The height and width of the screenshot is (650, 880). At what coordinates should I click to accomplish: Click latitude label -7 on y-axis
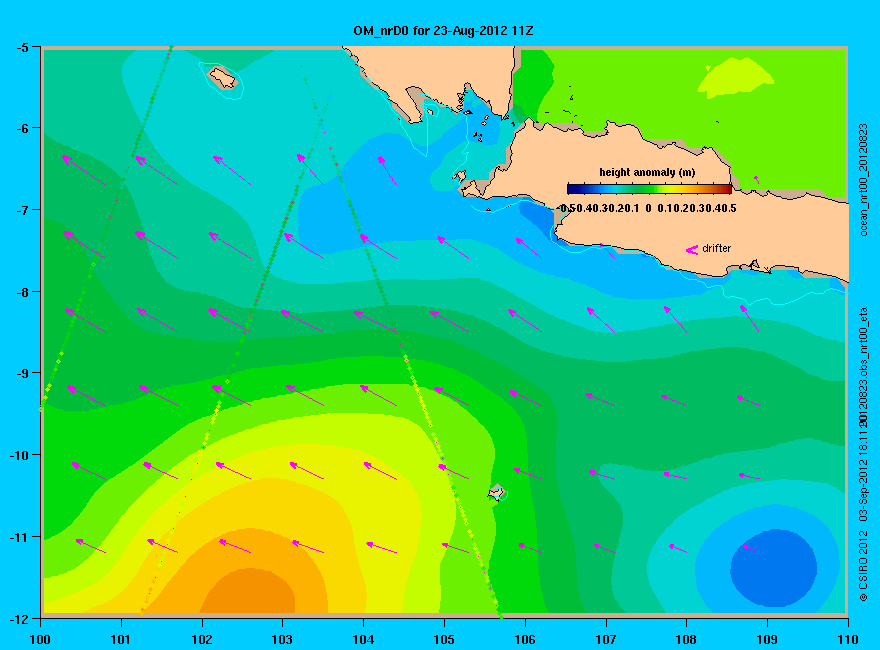(x=22, y=210)
